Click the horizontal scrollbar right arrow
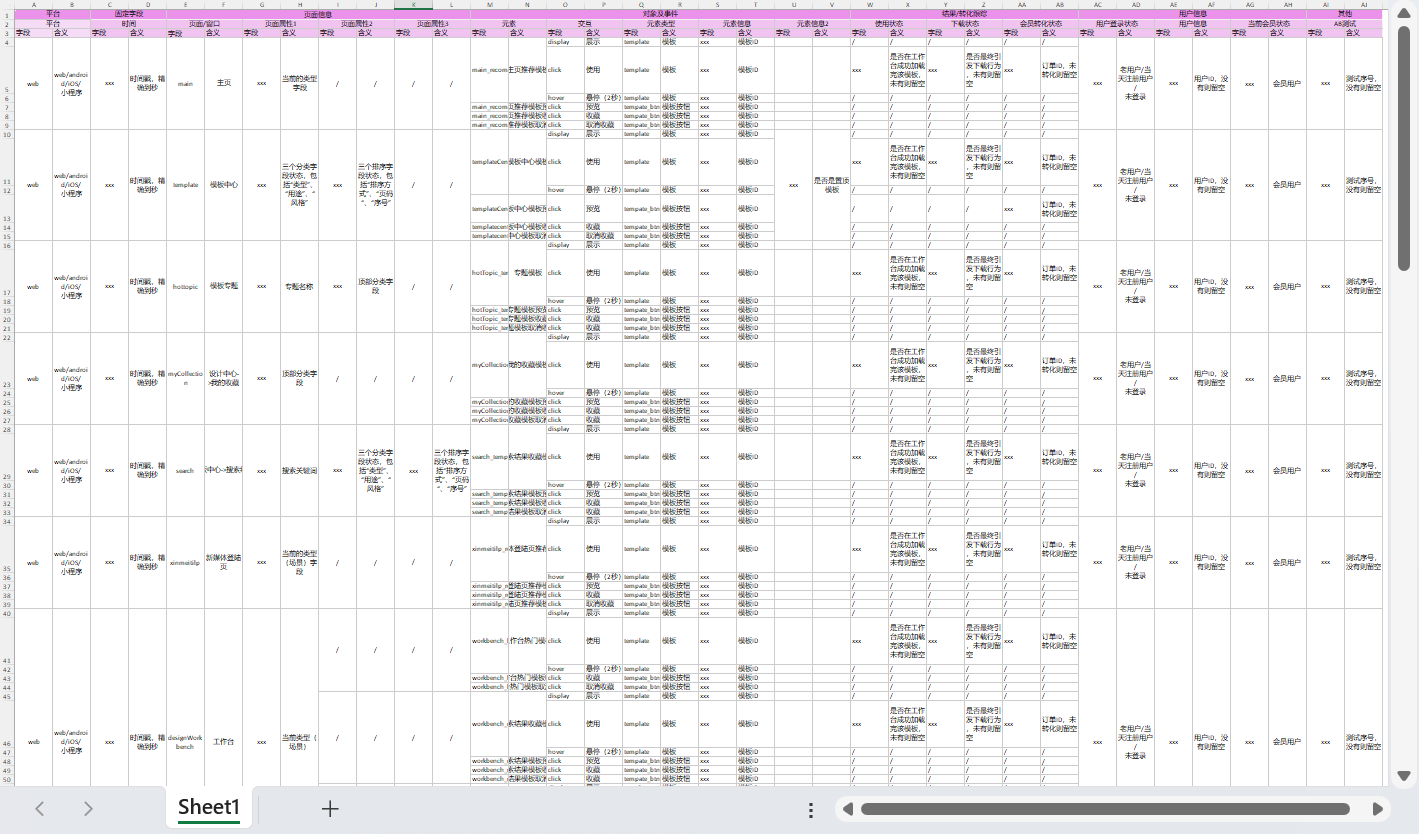 pos(1378,809)
